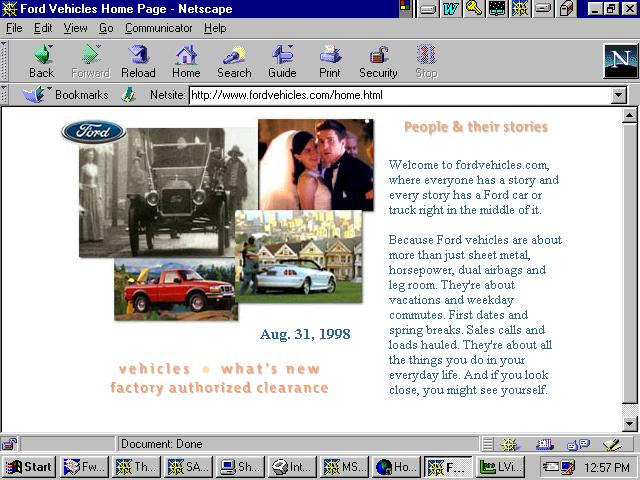This screenshot has width=640, height=480.
Task: Expand the Netsite URL history dropdown
Action: pos(618,96)
